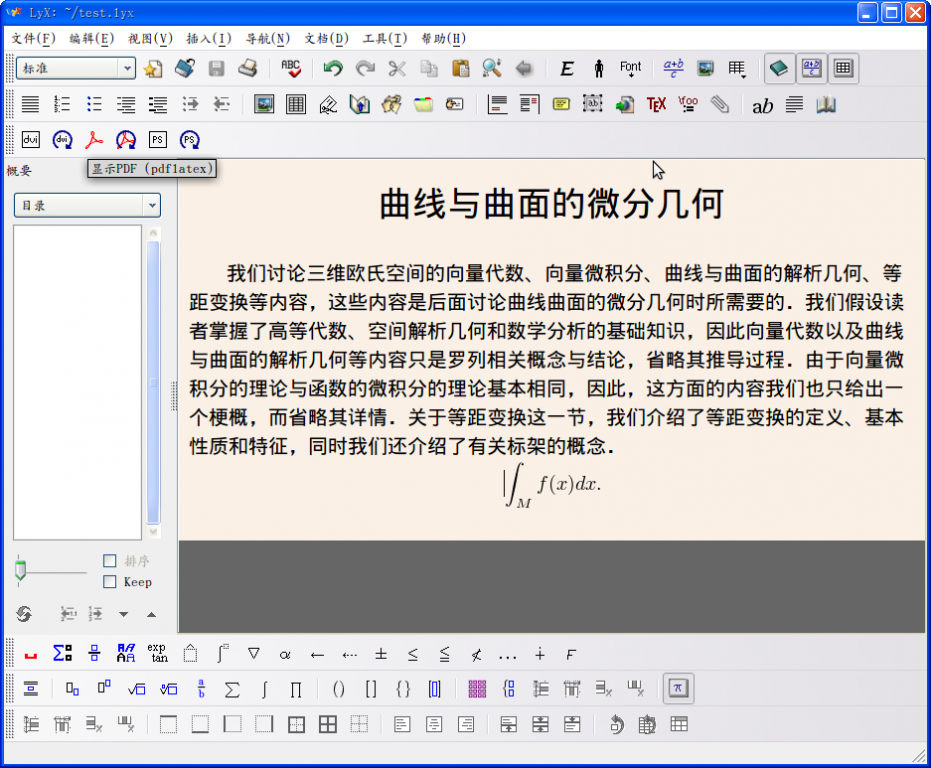This screenshot has height=768, width=931.
Task: Expand the 目录 outline type dropdown
Action: click(87, 206)
